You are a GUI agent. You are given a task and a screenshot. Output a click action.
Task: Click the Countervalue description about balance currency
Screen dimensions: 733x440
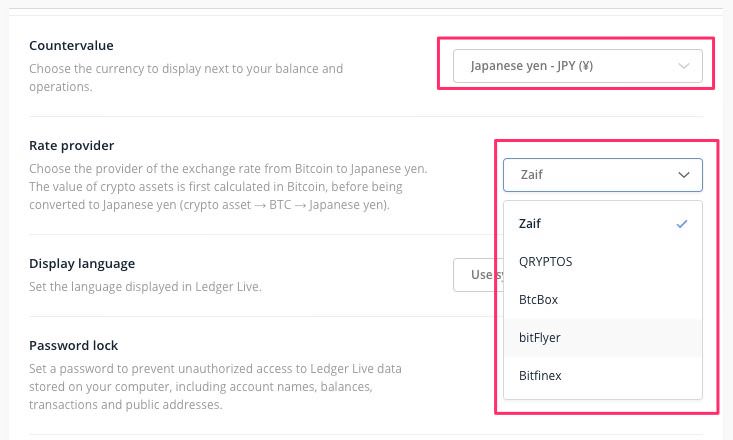(185, 78)
